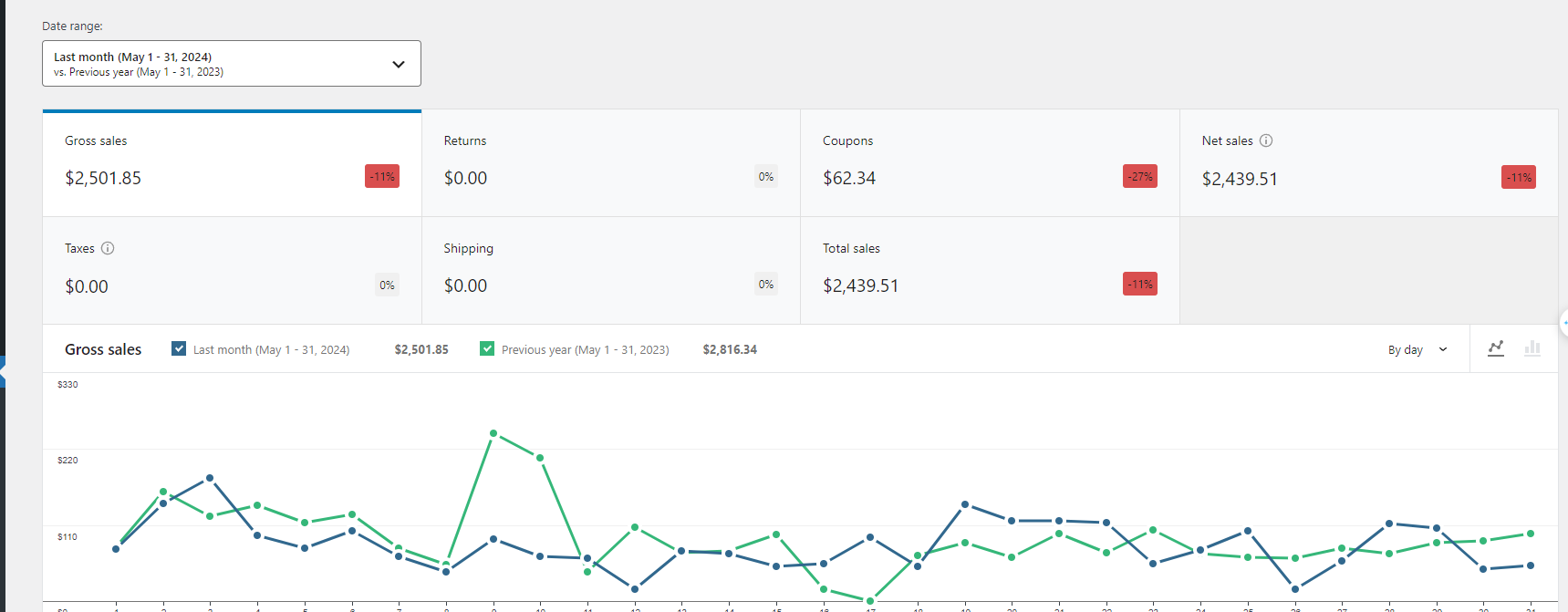
Task: Click the highest green peak point on chart
Action: click(493, 433)
